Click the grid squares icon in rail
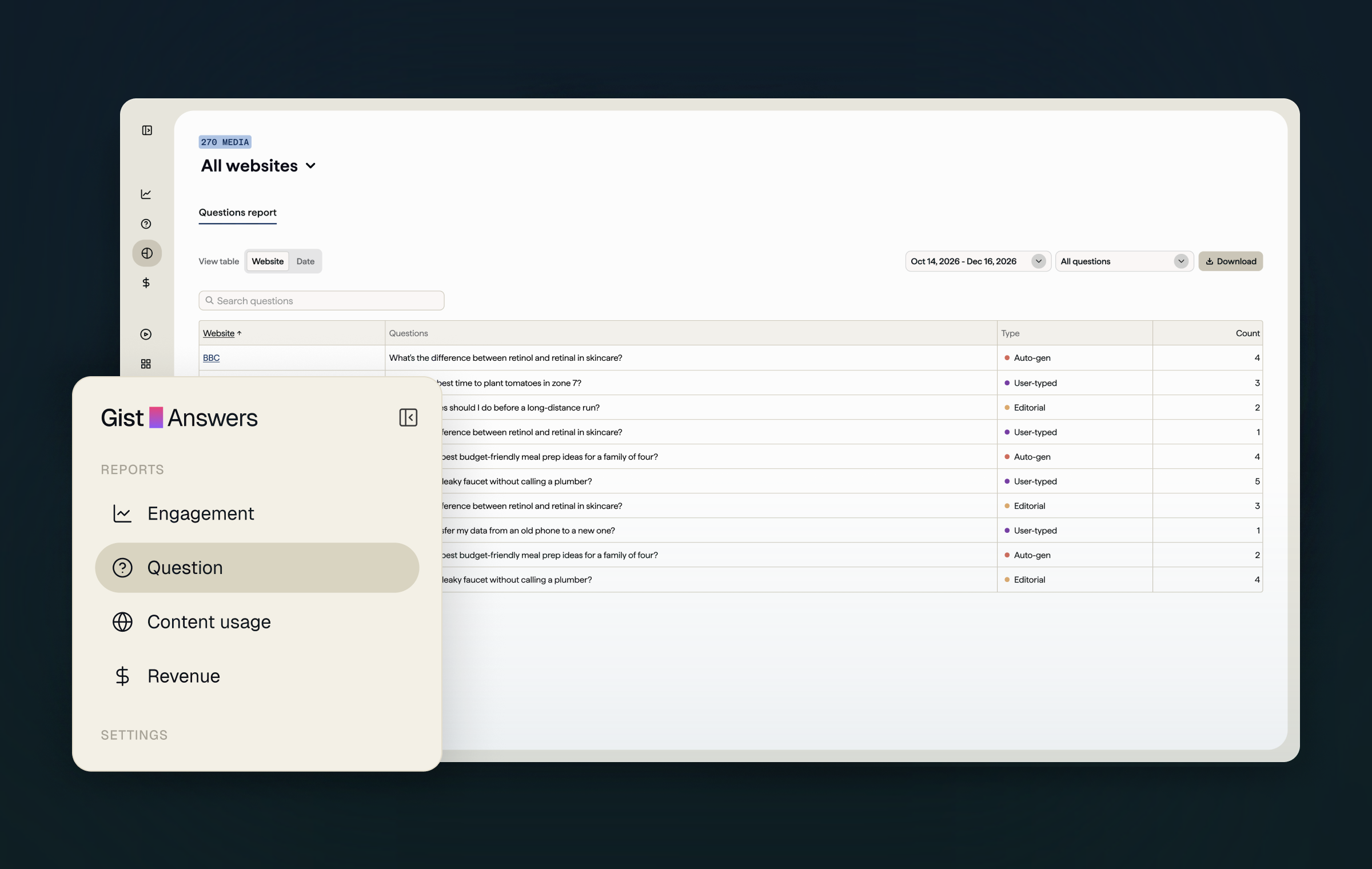Screen dimensions: 1372x869 pos(146,364)
